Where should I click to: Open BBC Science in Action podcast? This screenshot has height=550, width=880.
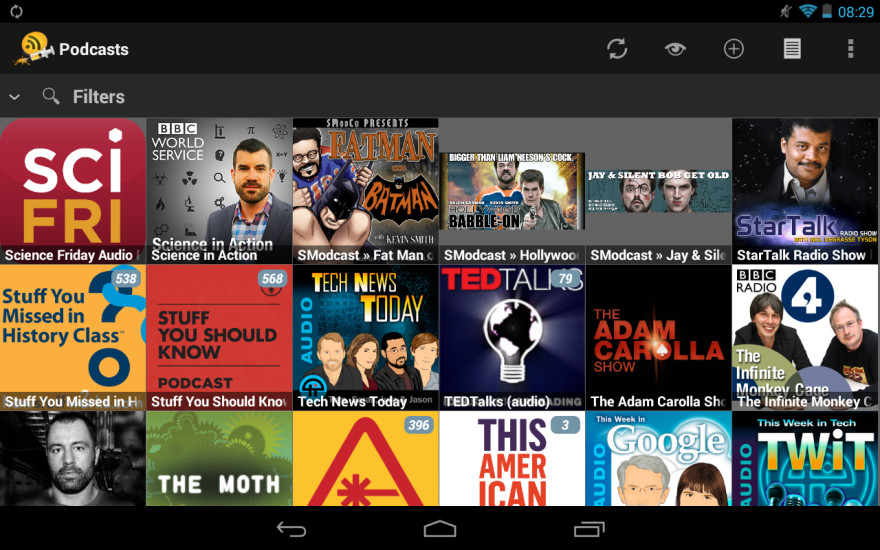(219, 191)
